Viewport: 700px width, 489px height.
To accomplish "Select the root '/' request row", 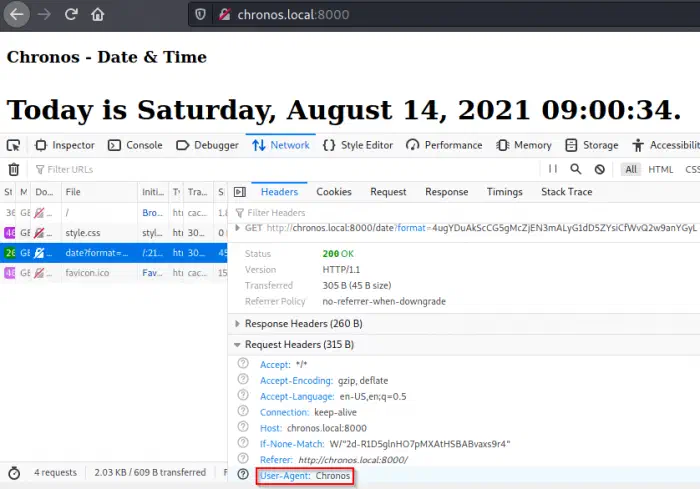I will (114, 213).
